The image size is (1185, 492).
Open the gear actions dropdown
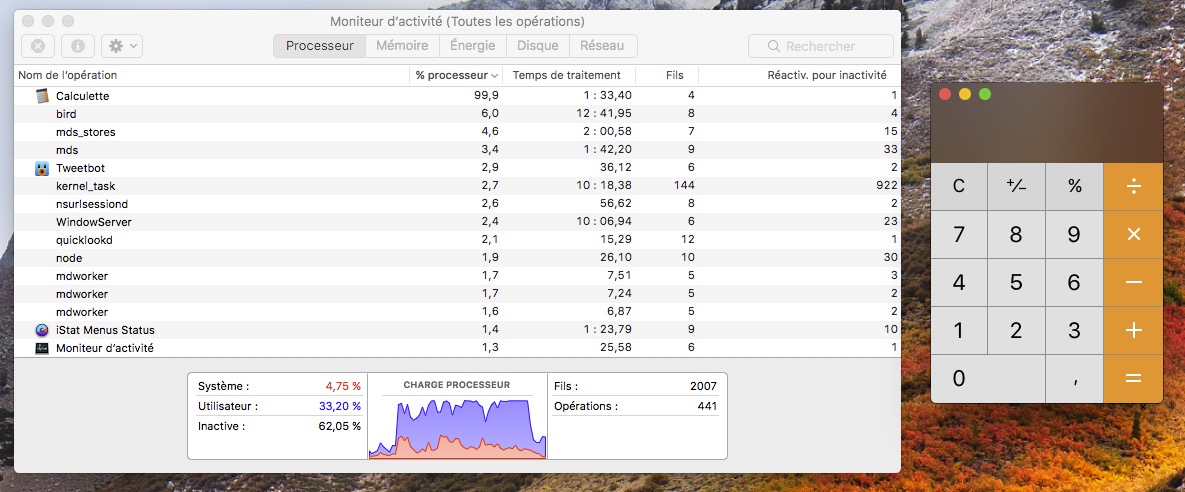[122, 46]
